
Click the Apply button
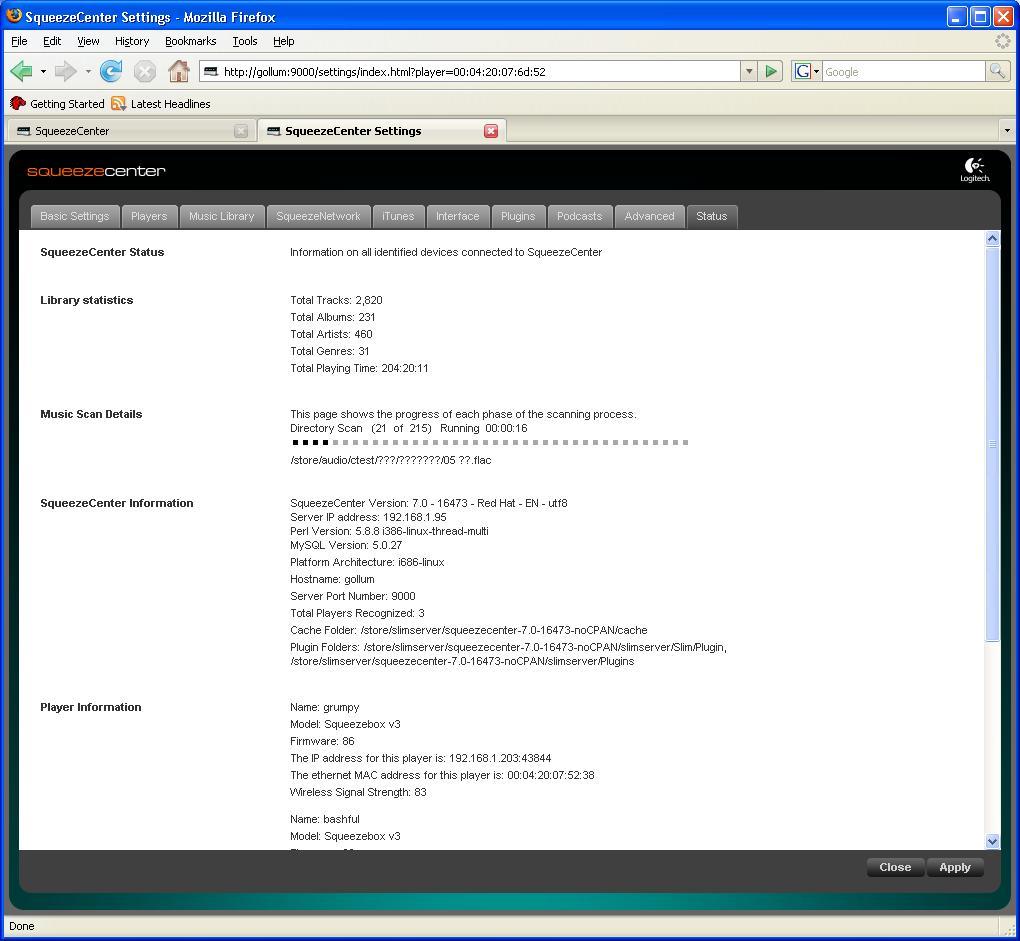(x=954, y=867)
